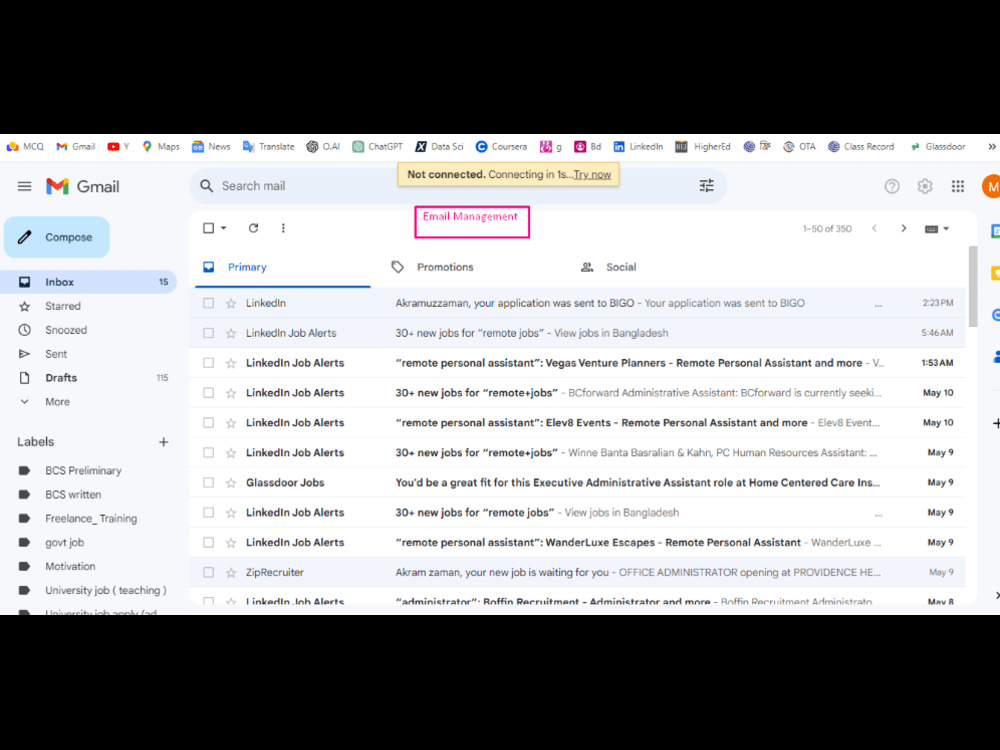Open LinkedIn bookmark
Viewport: 1000px width, 750px height.
pos(638,147)
